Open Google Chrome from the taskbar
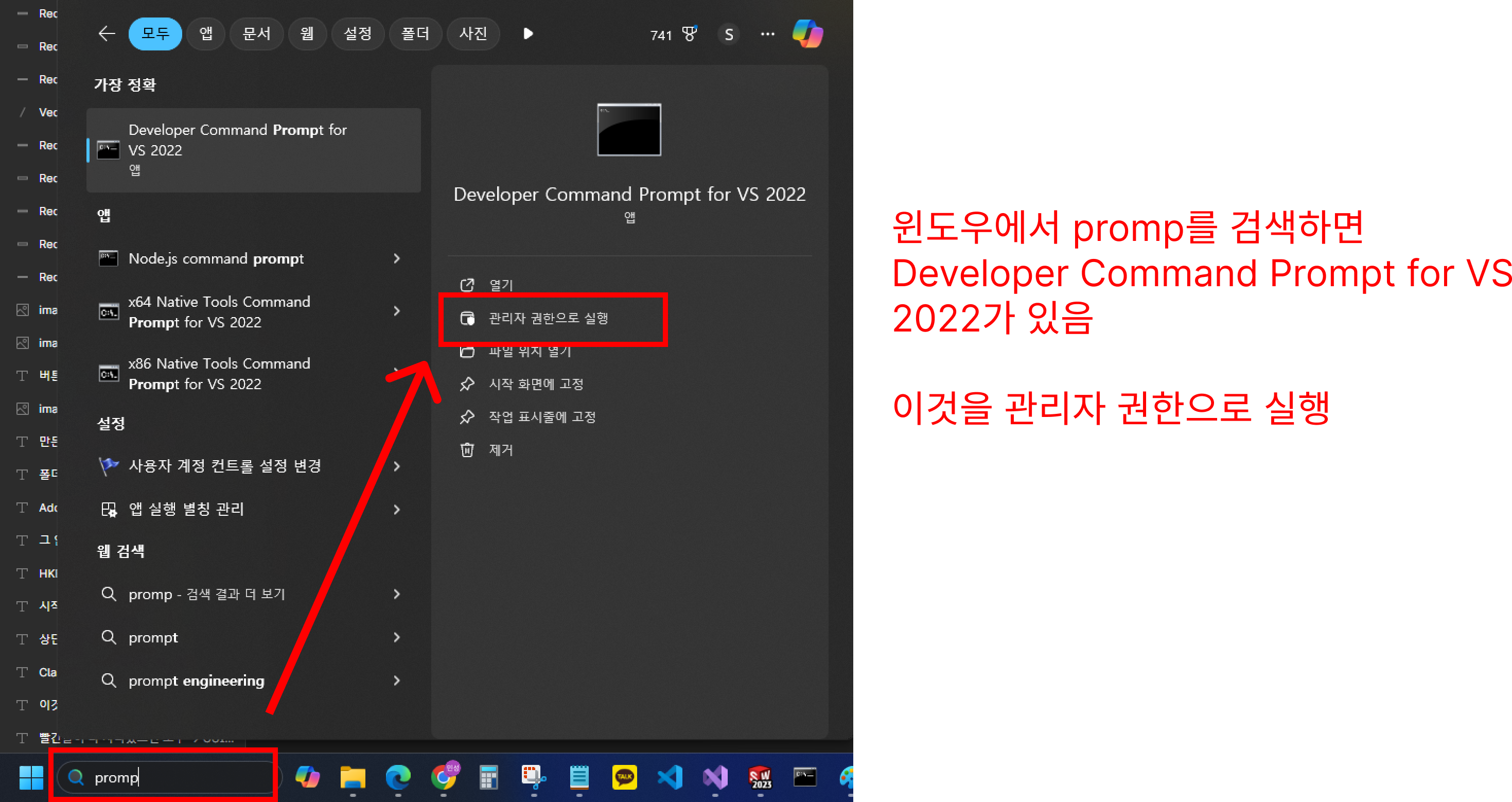1512x802 pixels. coord(444,776)
